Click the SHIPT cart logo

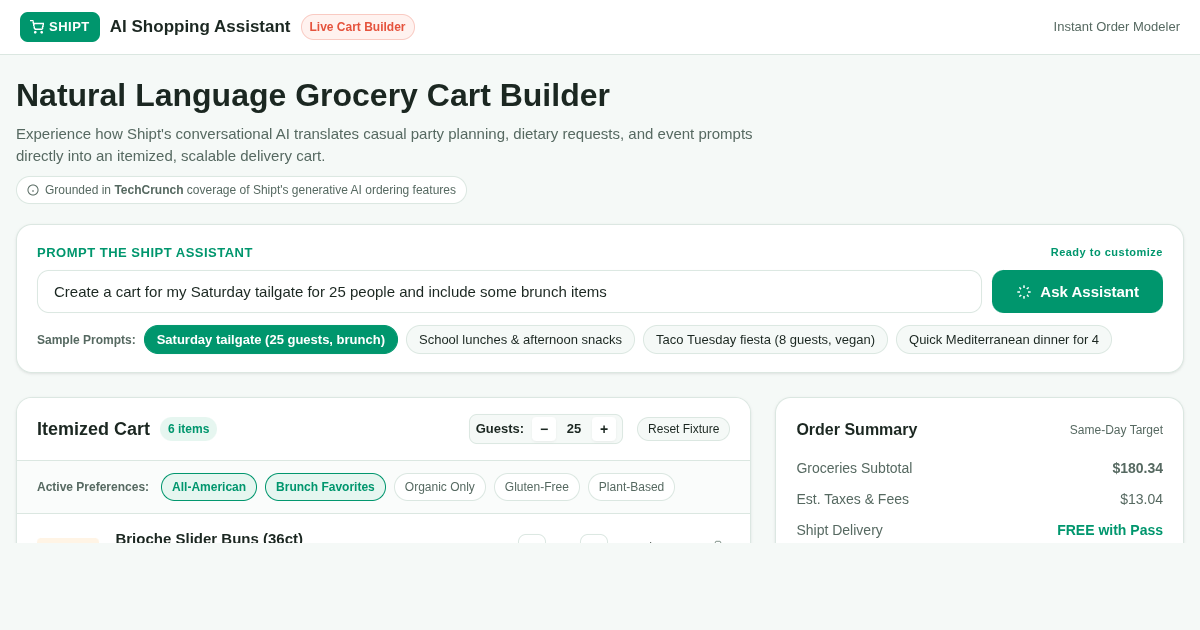coord(60,27)
